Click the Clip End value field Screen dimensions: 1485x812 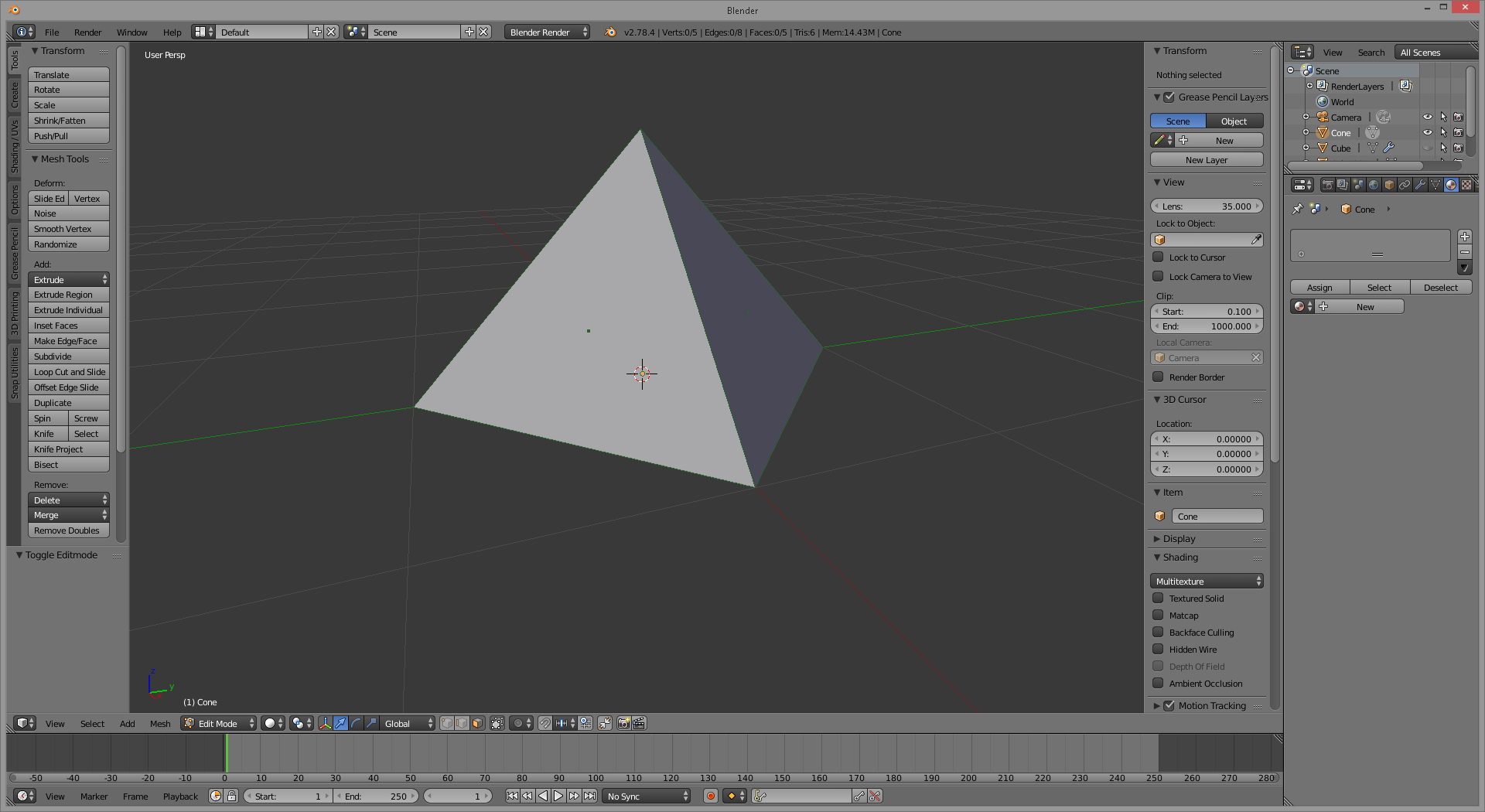1207,326
